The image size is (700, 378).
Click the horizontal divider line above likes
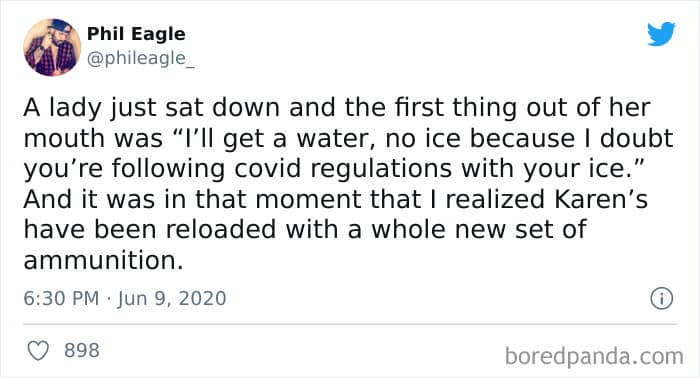click(350, 324)
